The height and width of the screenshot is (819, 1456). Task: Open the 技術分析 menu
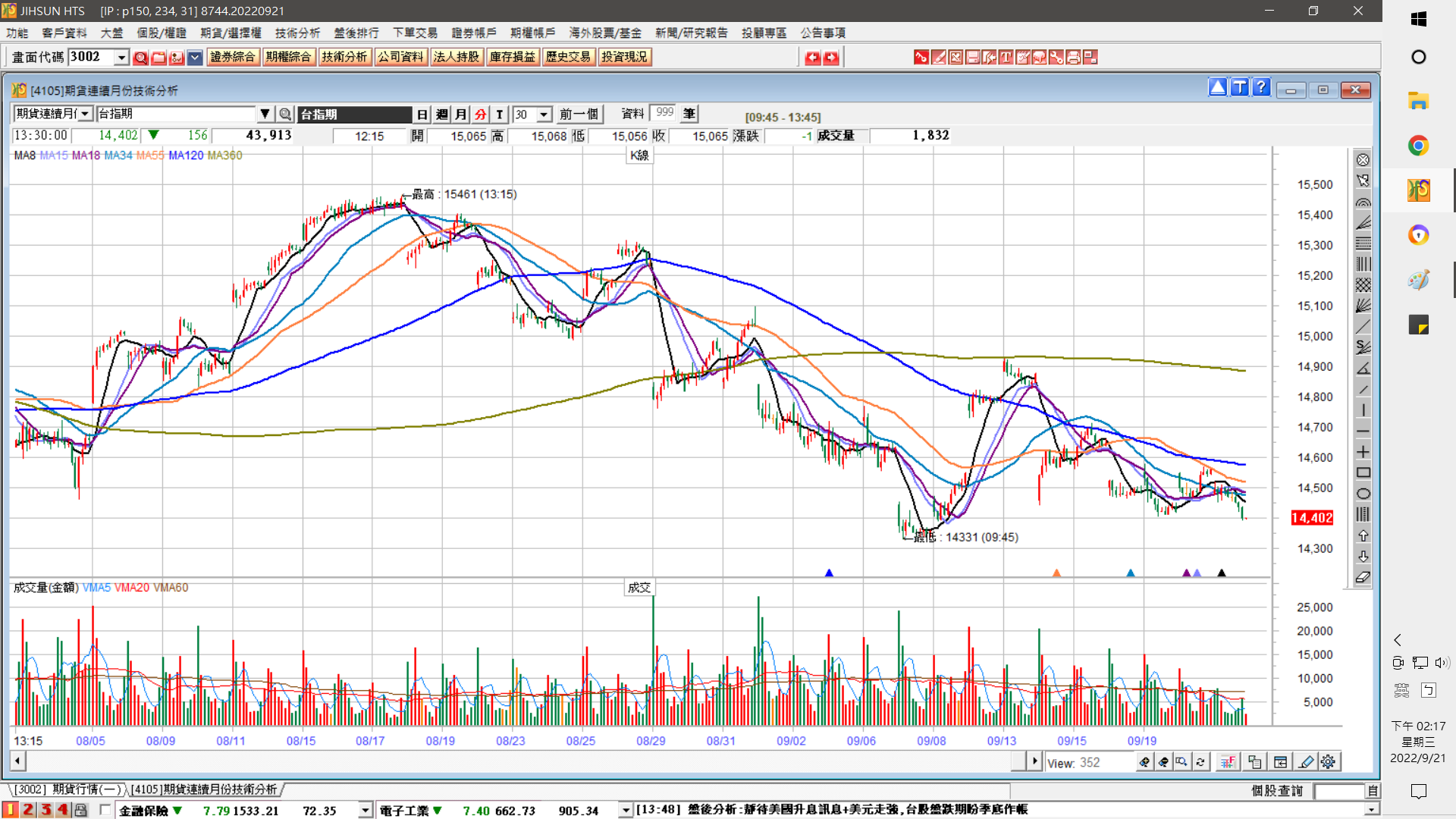pos(297,33)
